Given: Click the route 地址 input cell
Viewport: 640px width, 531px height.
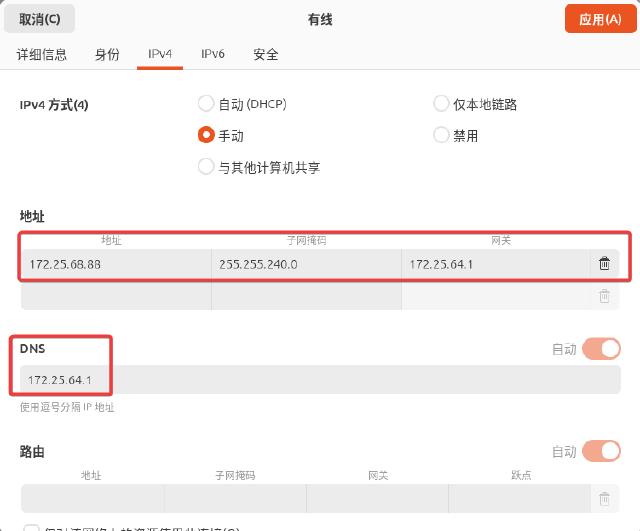Looking at the screenshot, I should [x=92, y=498].
